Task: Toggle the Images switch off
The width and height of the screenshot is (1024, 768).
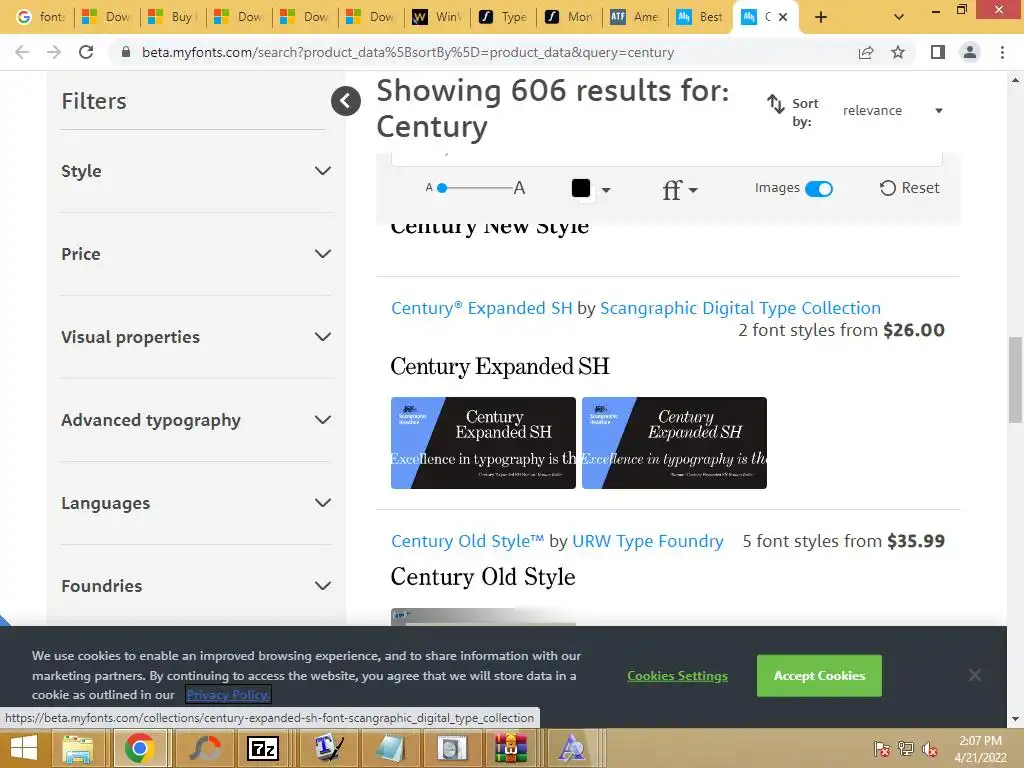Action: (819, 189)
